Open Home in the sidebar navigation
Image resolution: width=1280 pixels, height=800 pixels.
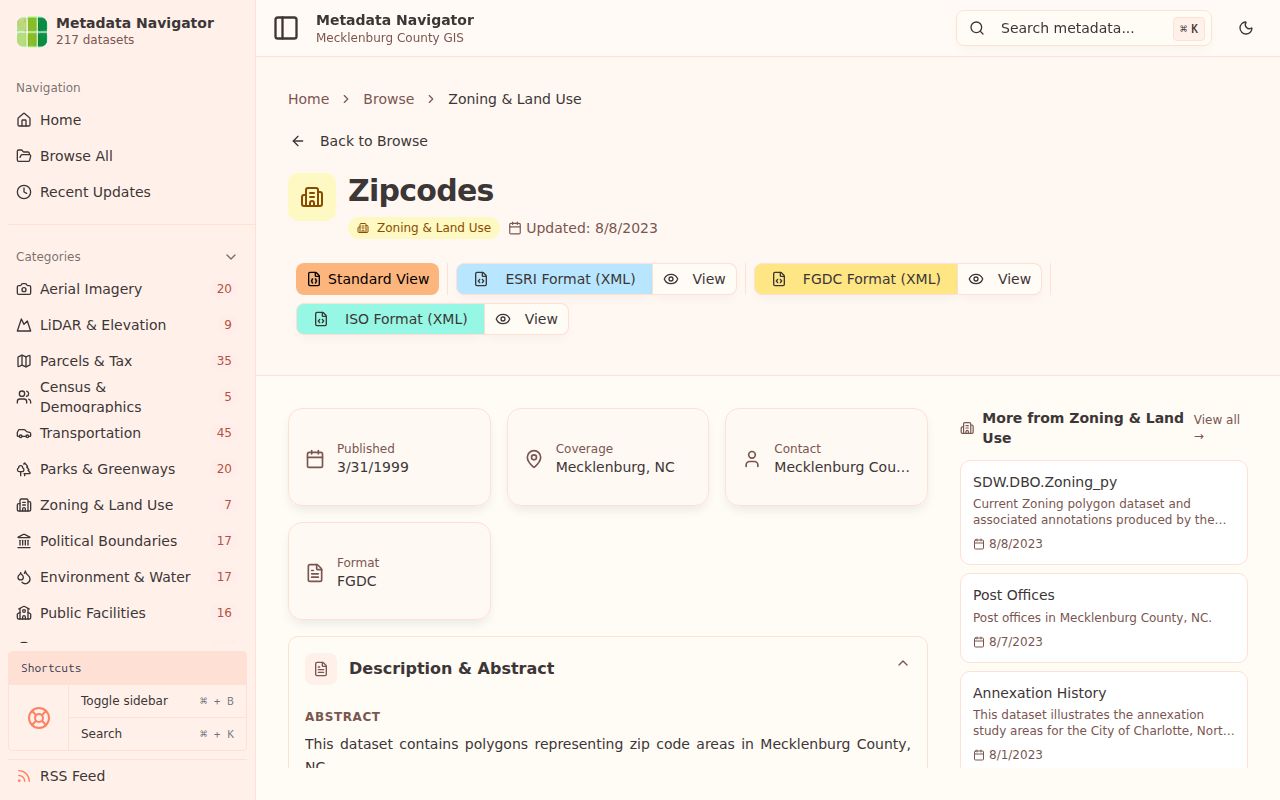pyautogui.click(x=128, y=120)
